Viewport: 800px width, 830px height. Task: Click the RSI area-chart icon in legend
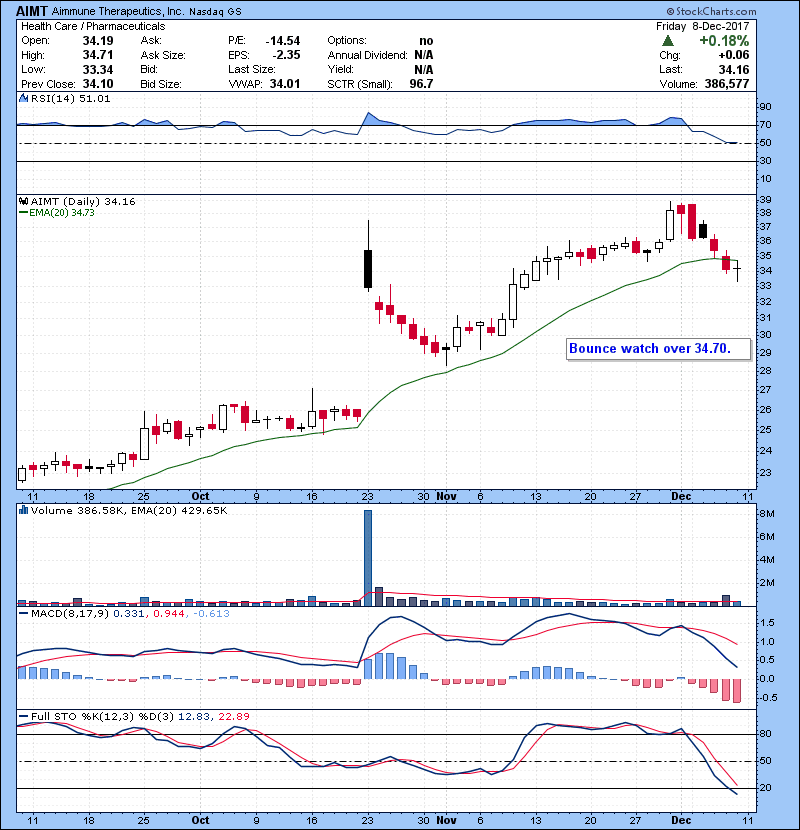(x=23, y=98)
